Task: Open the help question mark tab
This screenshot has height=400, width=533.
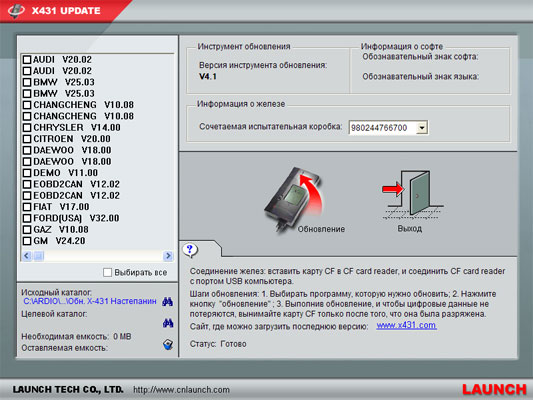Action: click(190, 250)
